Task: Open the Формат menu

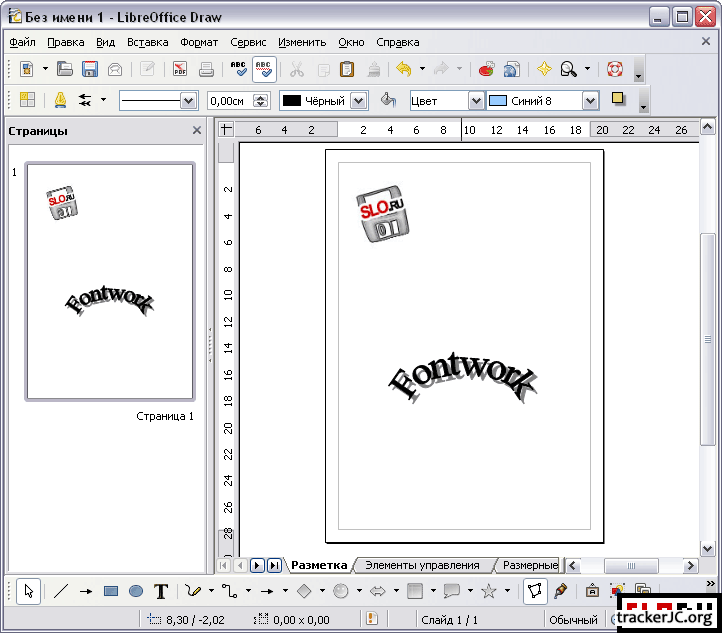Action: point(199,42)
